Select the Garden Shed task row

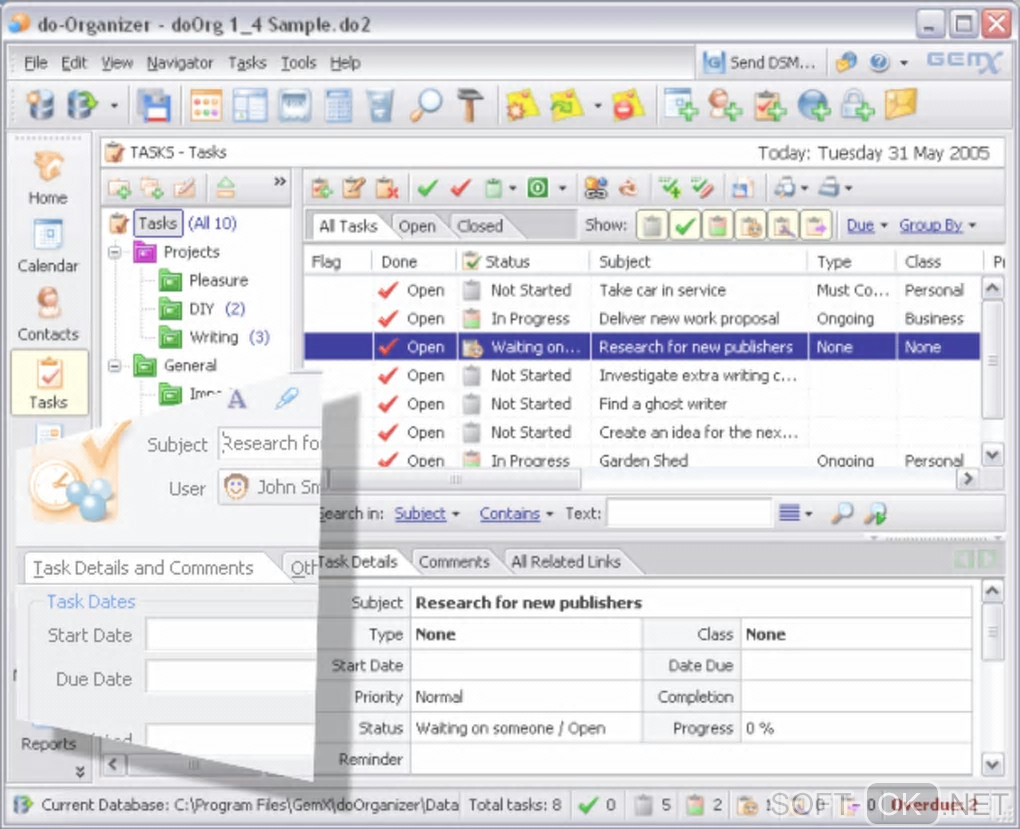click(x=642, y=461)
